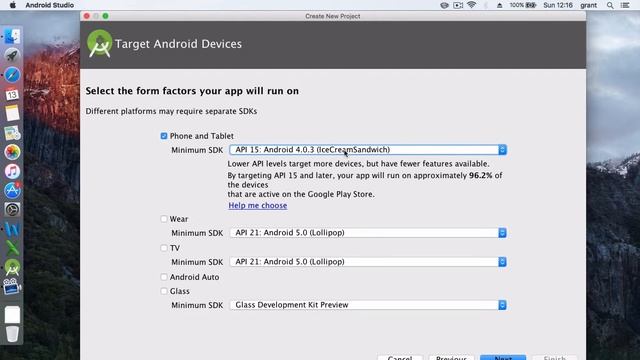Open white document stack in dock
Image resolution: width=640 pixels, height=360 pixels.
[12, 315]
